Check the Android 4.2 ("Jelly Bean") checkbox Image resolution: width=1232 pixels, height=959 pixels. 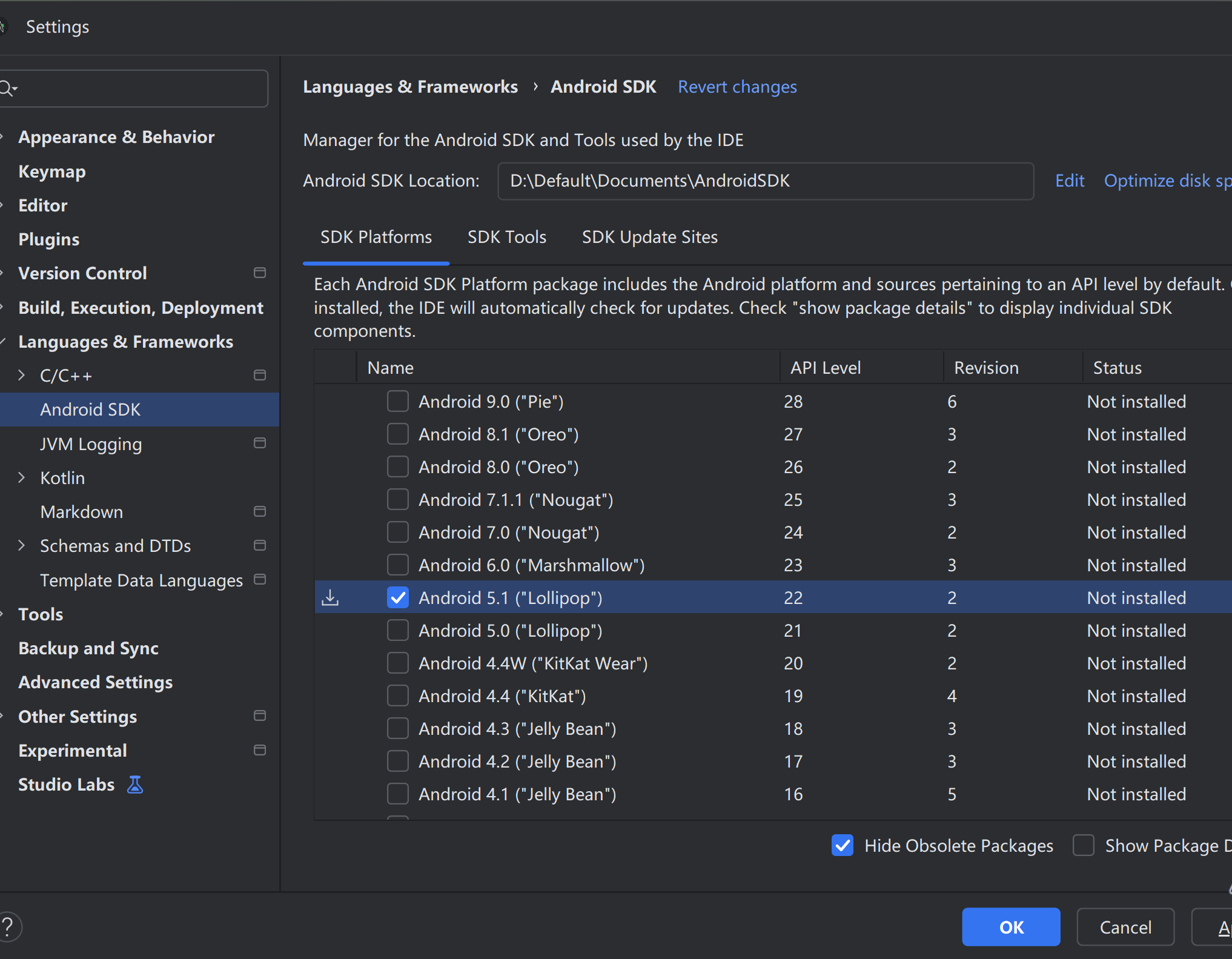[x=398, y=761]
